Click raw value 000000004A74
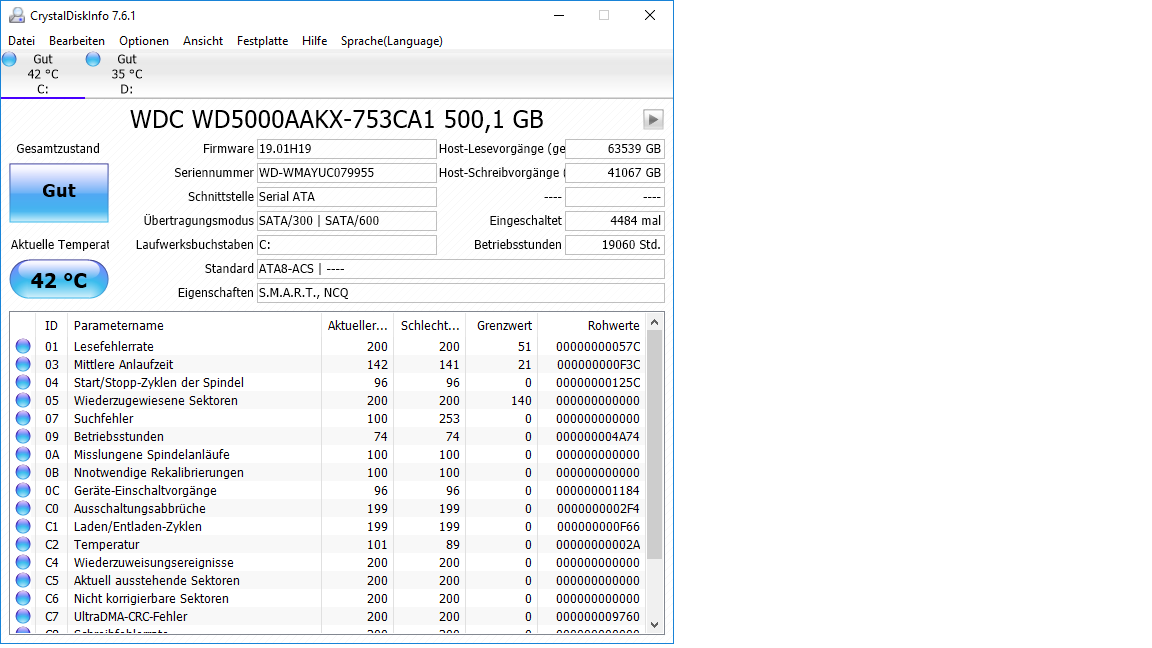Viewport: 1152px width, 648px height. [598, 436]
